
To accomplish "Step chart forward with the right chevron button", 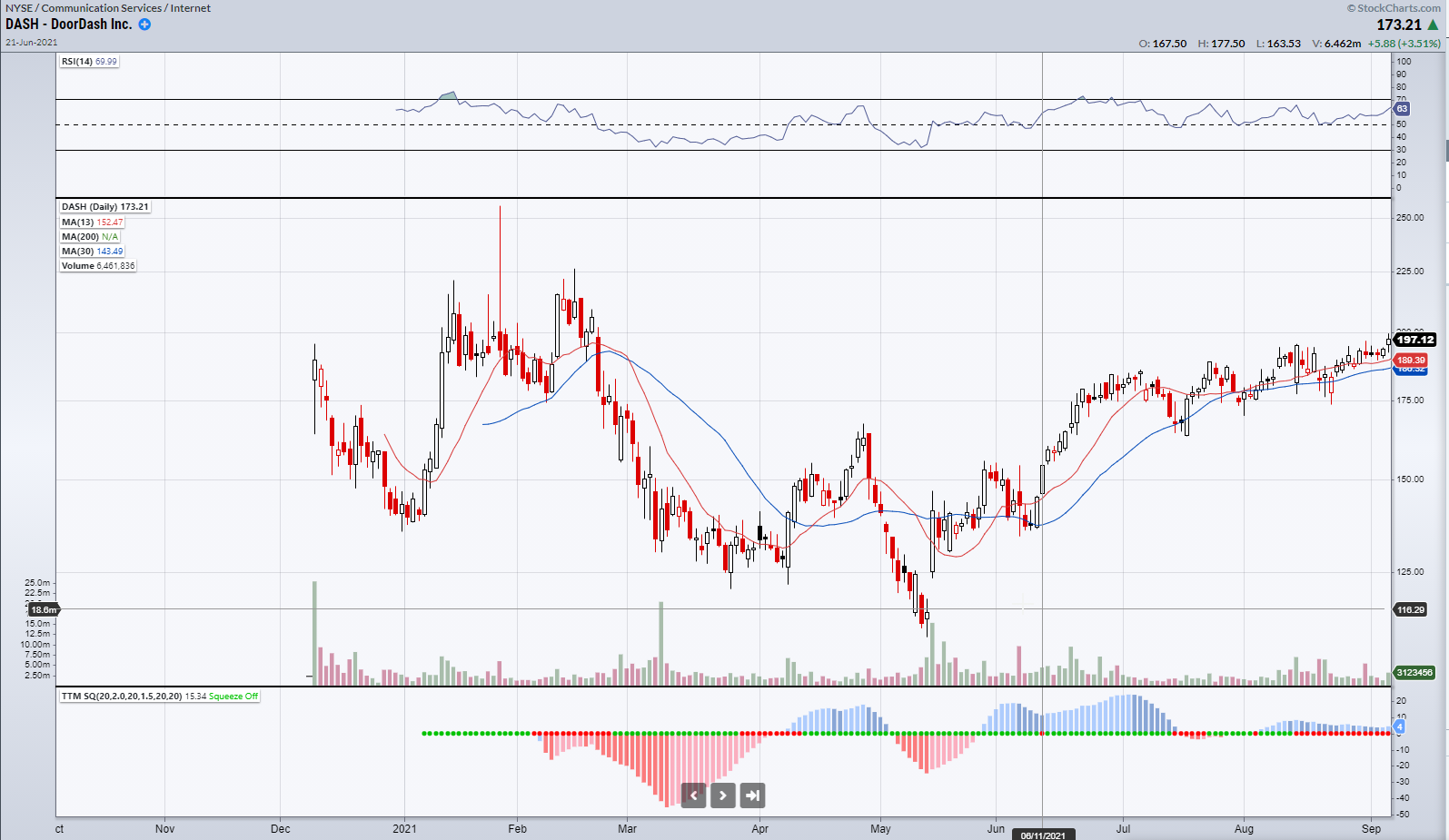I will tap(723, 796).
